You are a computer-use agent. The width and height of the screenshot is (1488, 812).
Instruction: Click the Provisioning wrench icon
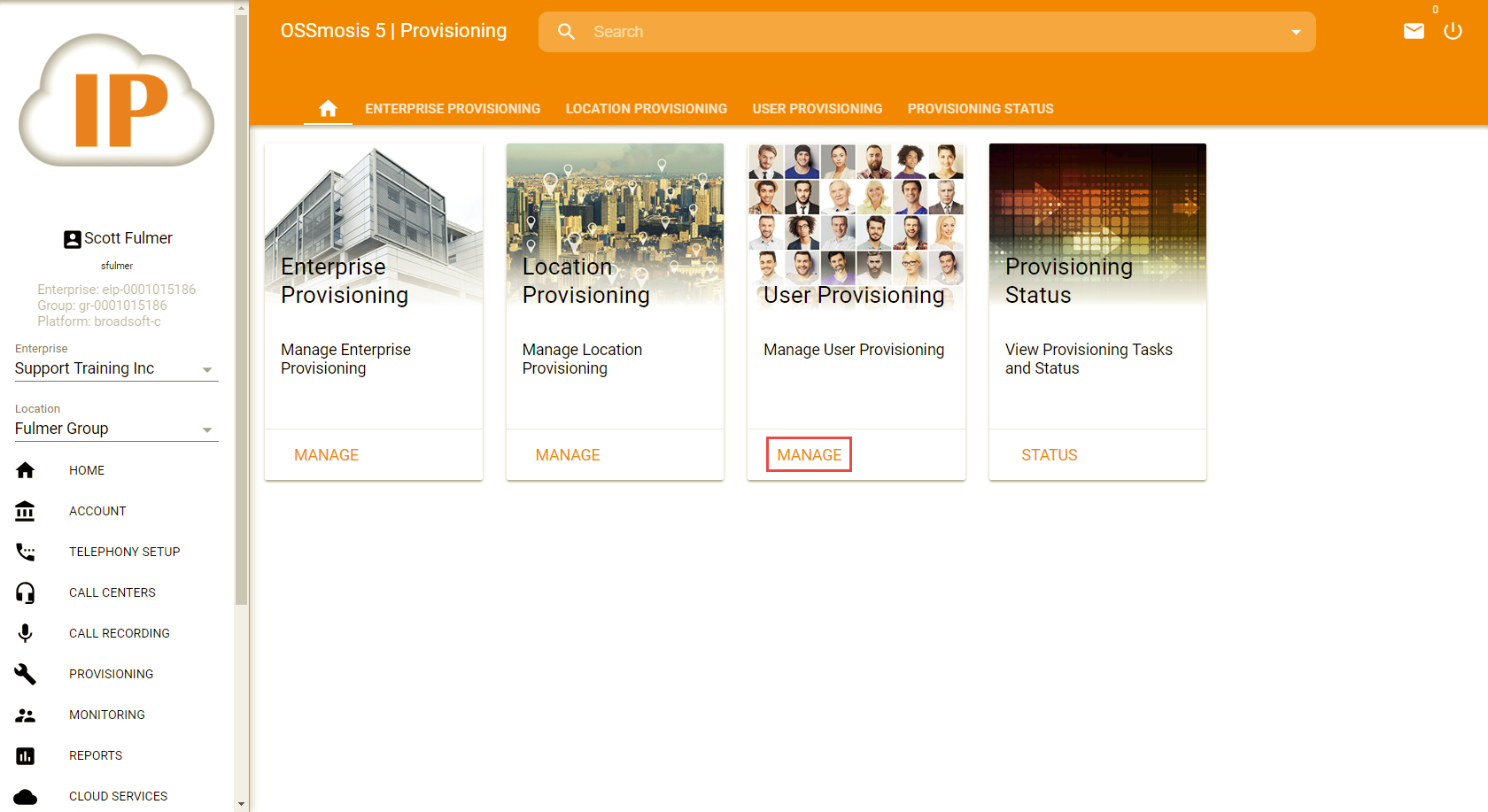pyautogui.click(x=26, y=674)
